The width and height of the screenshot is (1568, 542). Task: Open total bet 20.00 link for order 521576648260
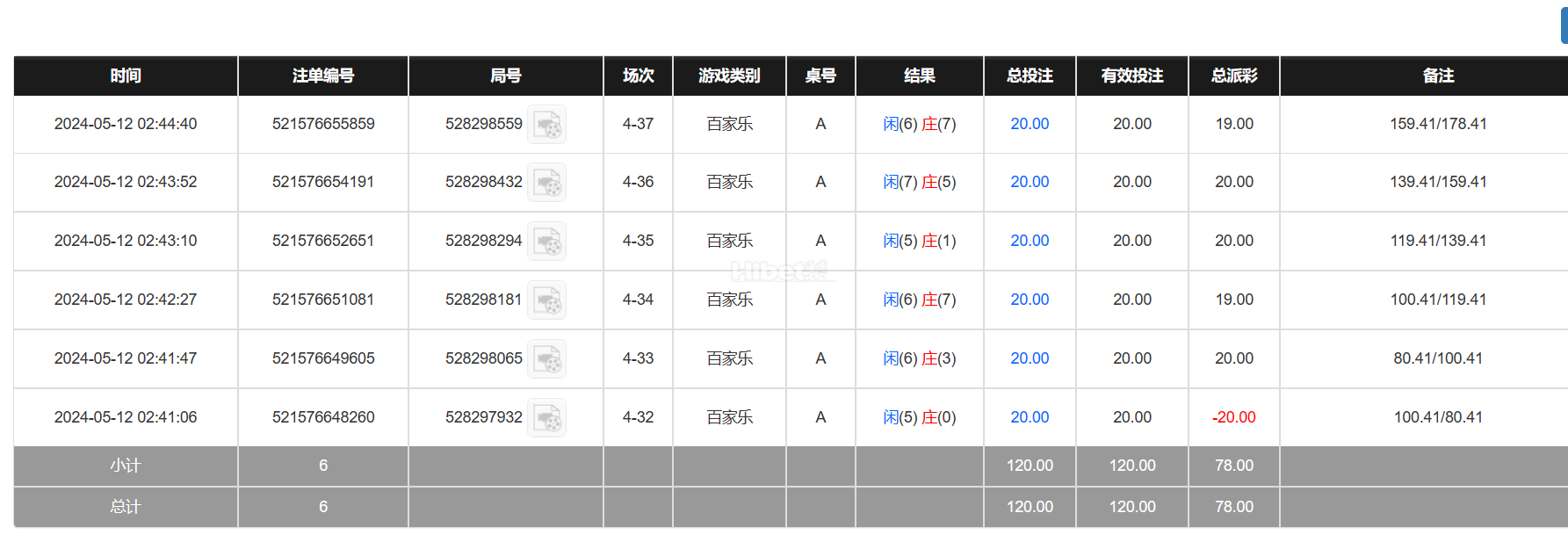[1030, 417]
